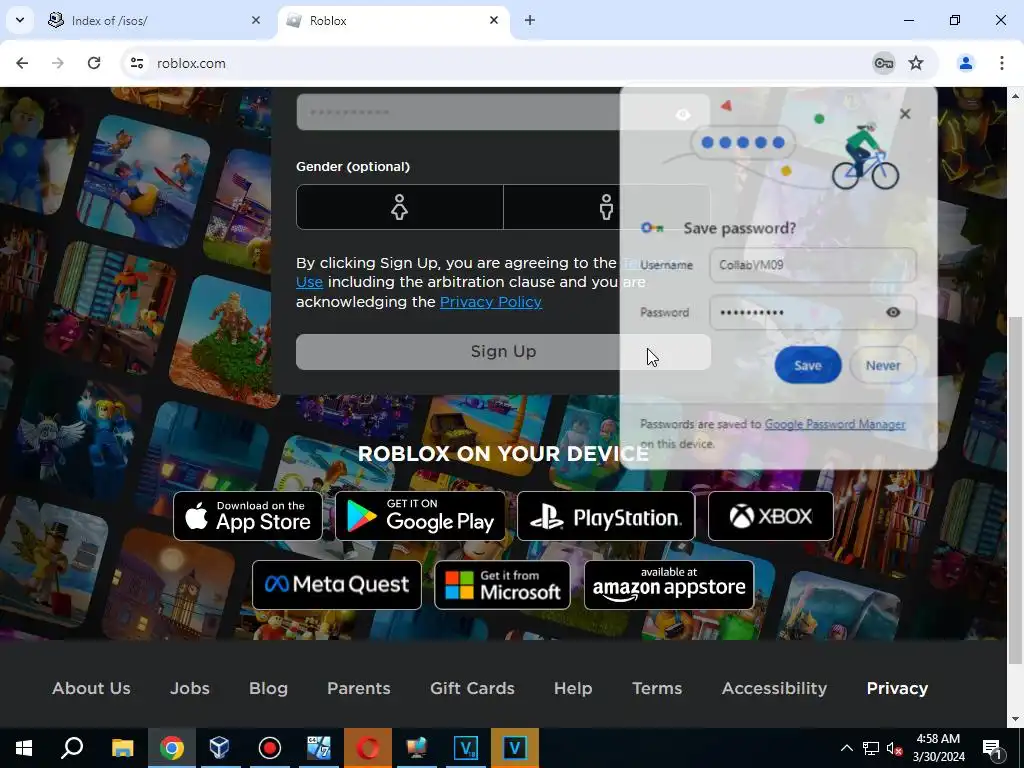Close the Roblox tab
The image size is (1024, 768).
pyautogui.click(x=494, y=20)
